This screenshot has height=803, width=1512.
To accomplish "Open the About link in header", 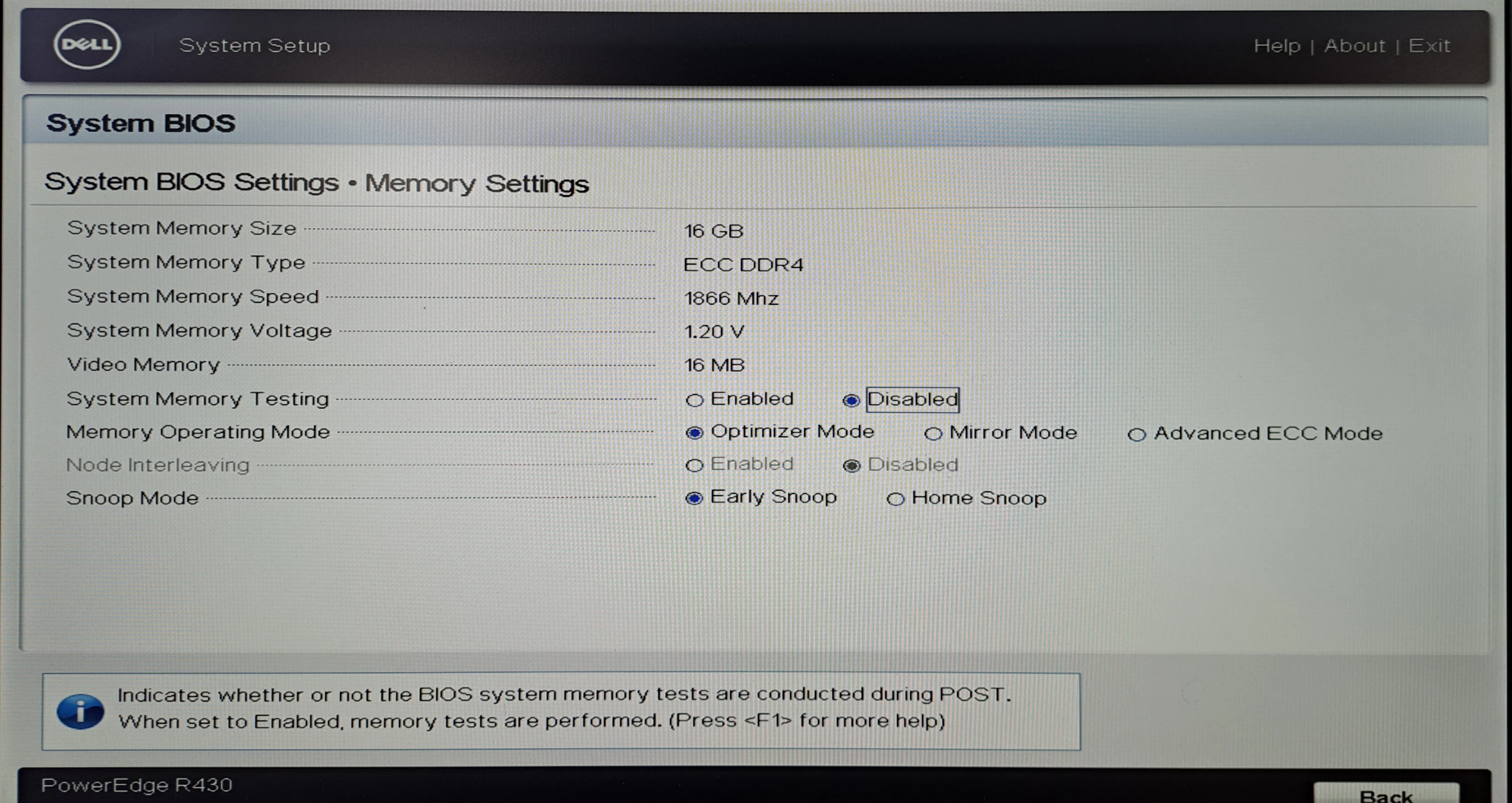I will (x=1354, y=45).
